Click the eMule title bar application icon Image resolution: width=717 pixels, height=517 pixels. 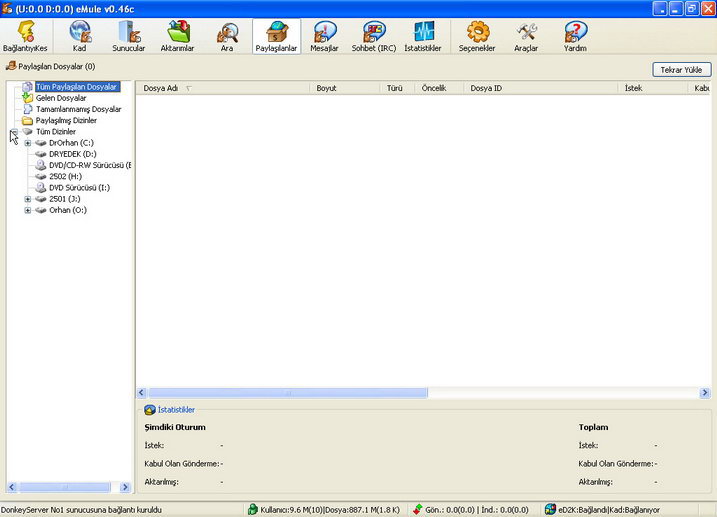click(7, 9)
